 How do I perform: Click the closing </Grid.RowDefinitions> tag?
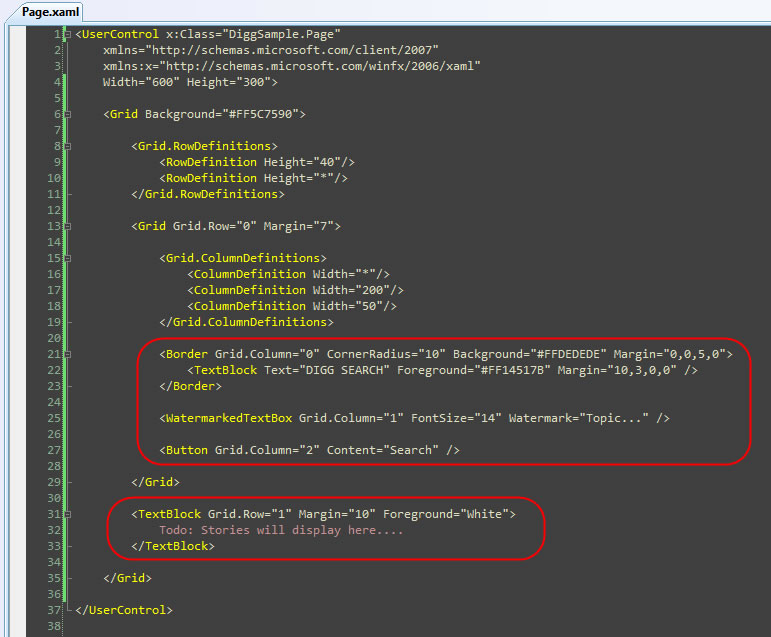(208, 194)
